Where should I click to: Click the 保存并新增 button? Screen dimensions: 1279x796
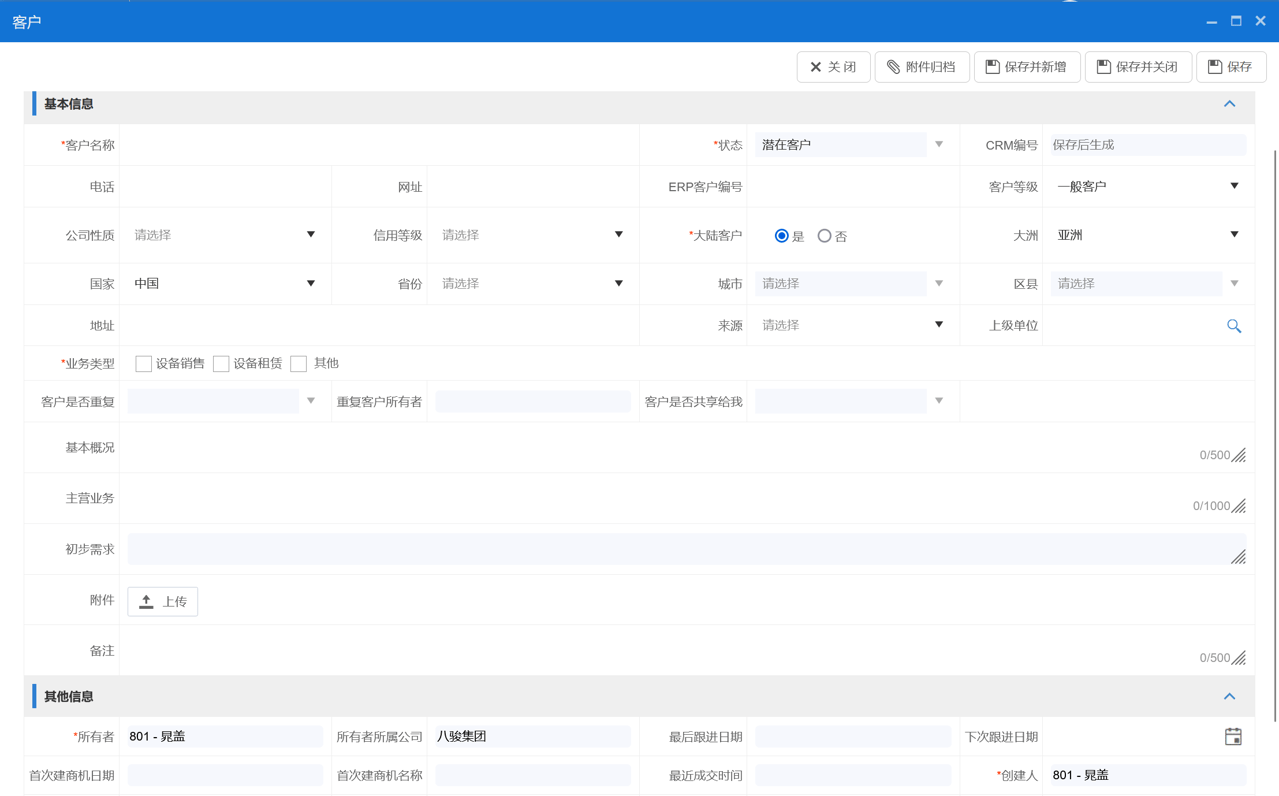pyautogui.click(x=1026, y=67)
